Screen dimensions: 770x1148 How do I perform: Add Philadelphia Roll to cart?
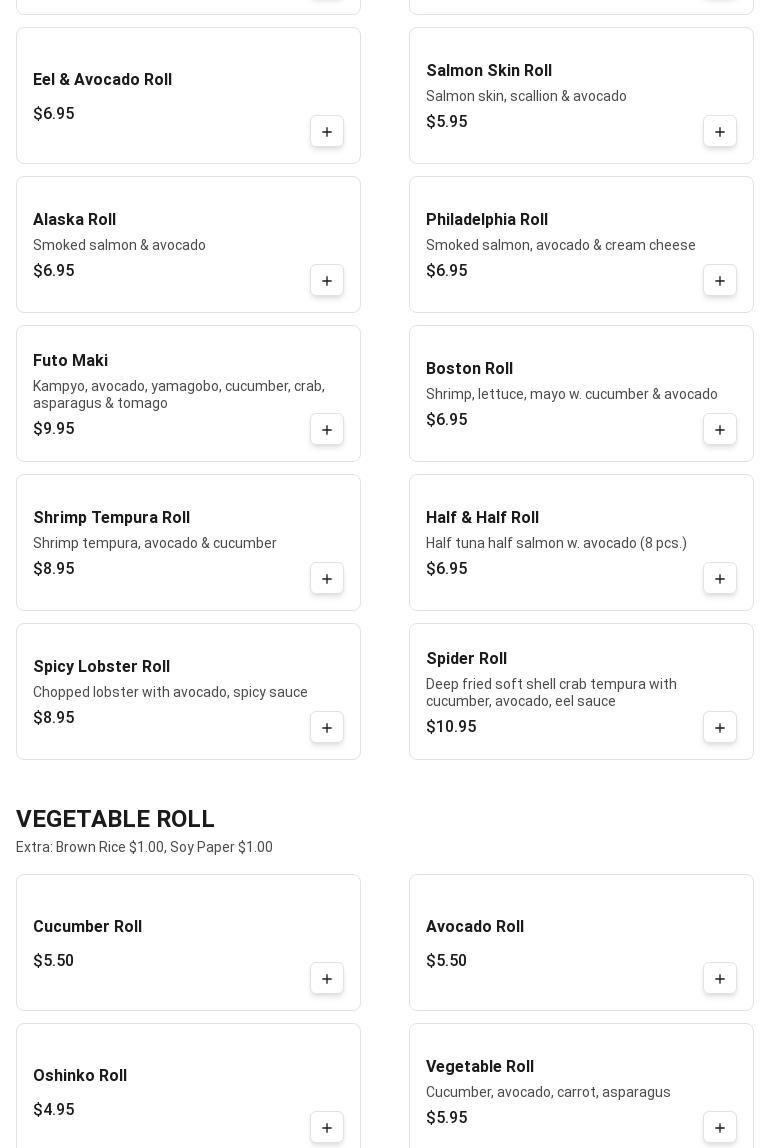(720, 281)
